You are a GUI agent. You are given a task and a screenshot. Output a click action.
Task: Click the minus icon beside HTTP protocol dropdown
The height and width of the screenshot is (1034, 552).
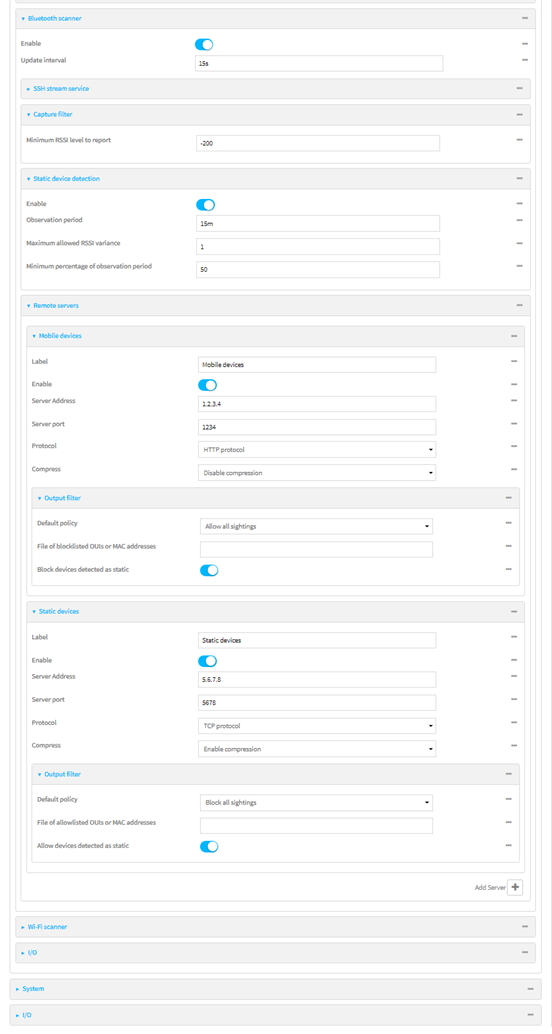click(x=514, y=446)
